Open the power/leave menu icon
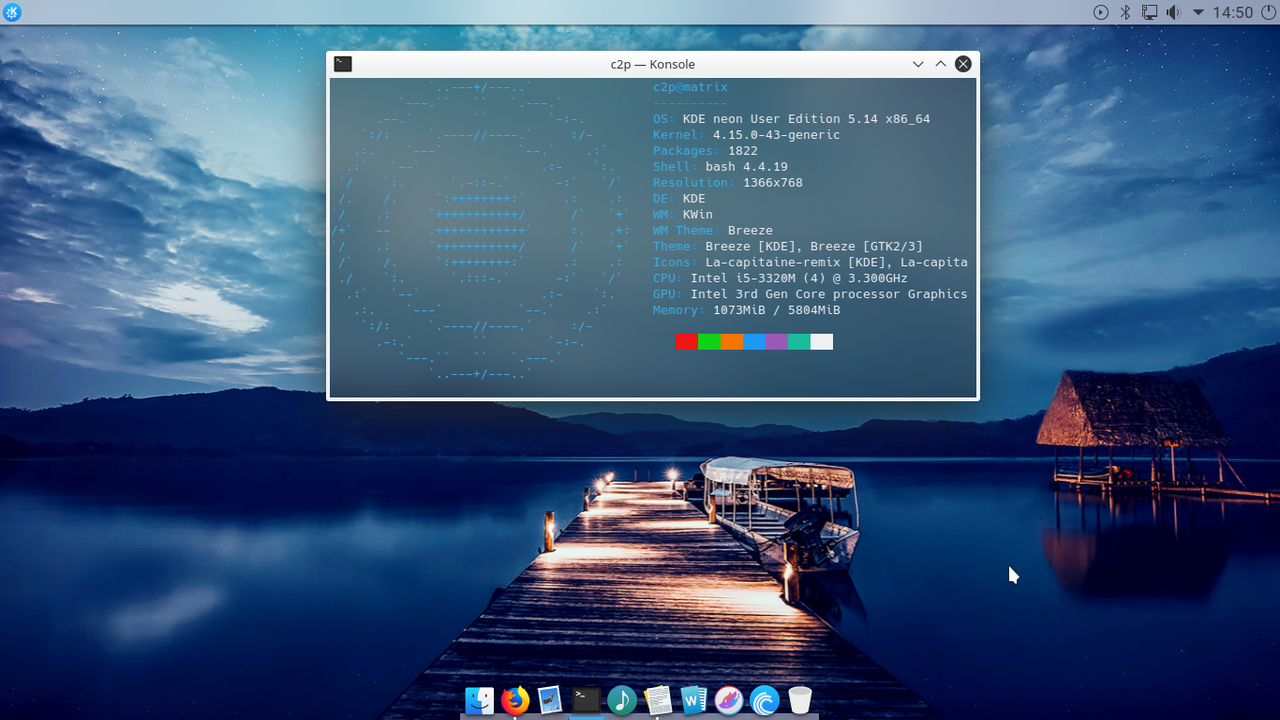 (x=1267, y=12)
